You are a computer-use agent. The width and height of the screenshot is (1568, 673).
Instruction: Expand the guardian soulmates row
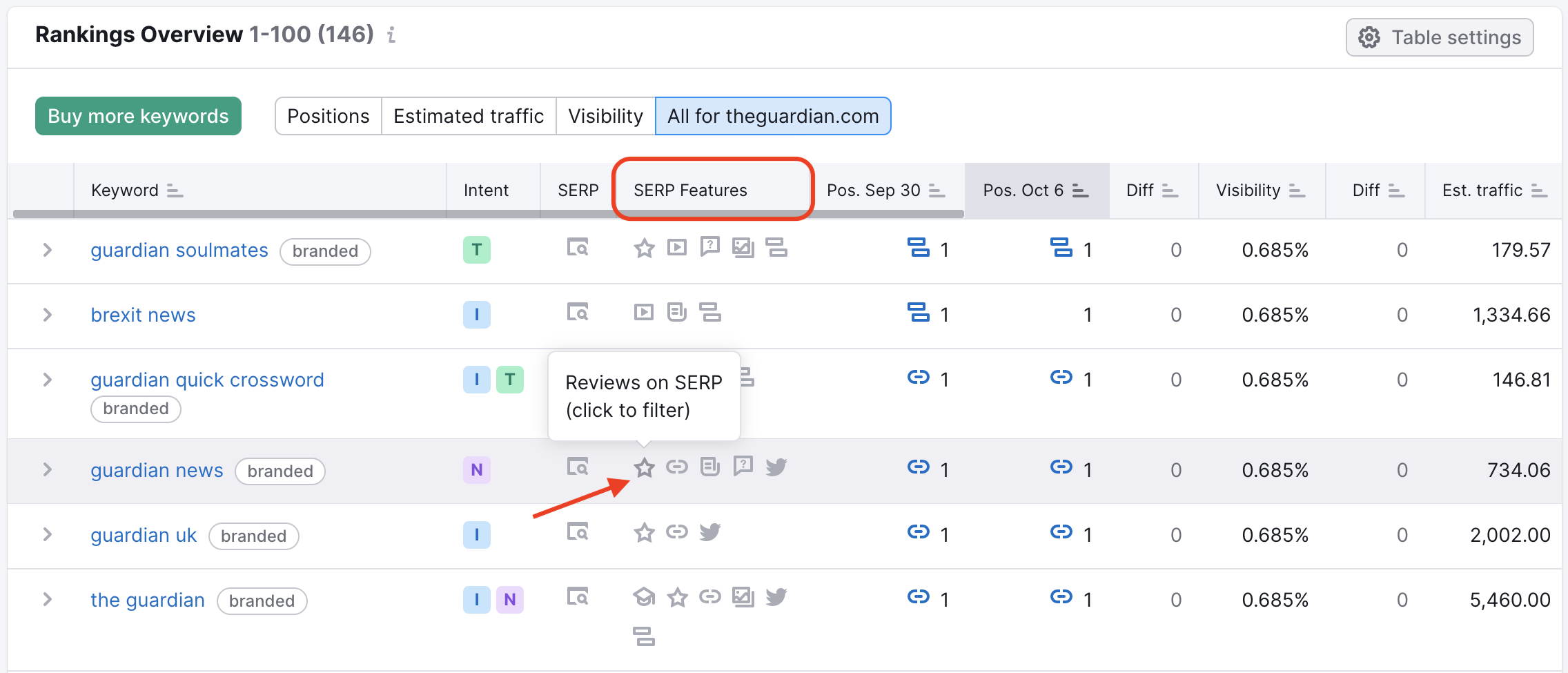point(47,250)
